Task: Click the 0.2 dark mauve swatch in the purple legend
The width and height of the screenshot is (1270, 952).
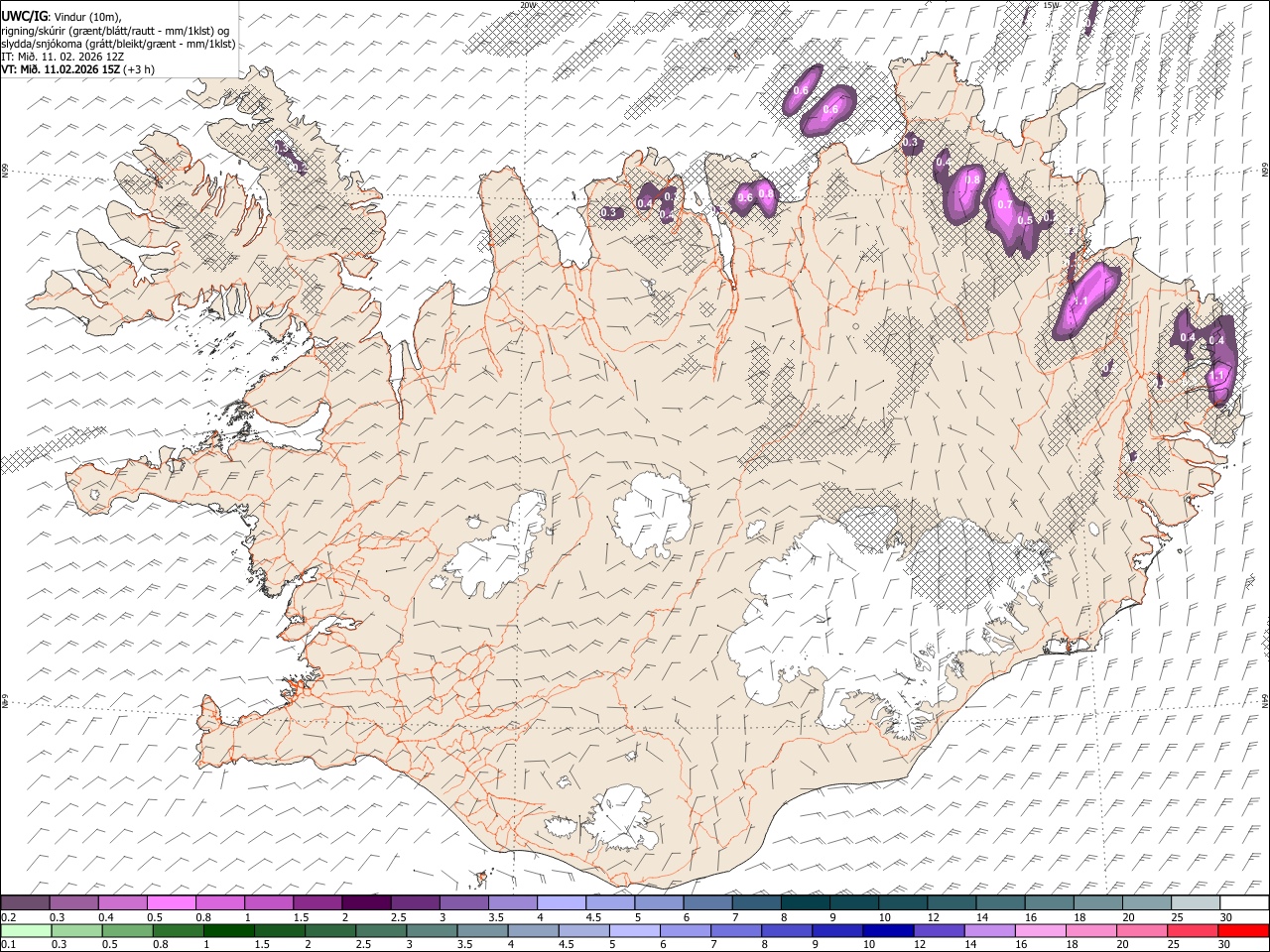Action: coord(26,902)
